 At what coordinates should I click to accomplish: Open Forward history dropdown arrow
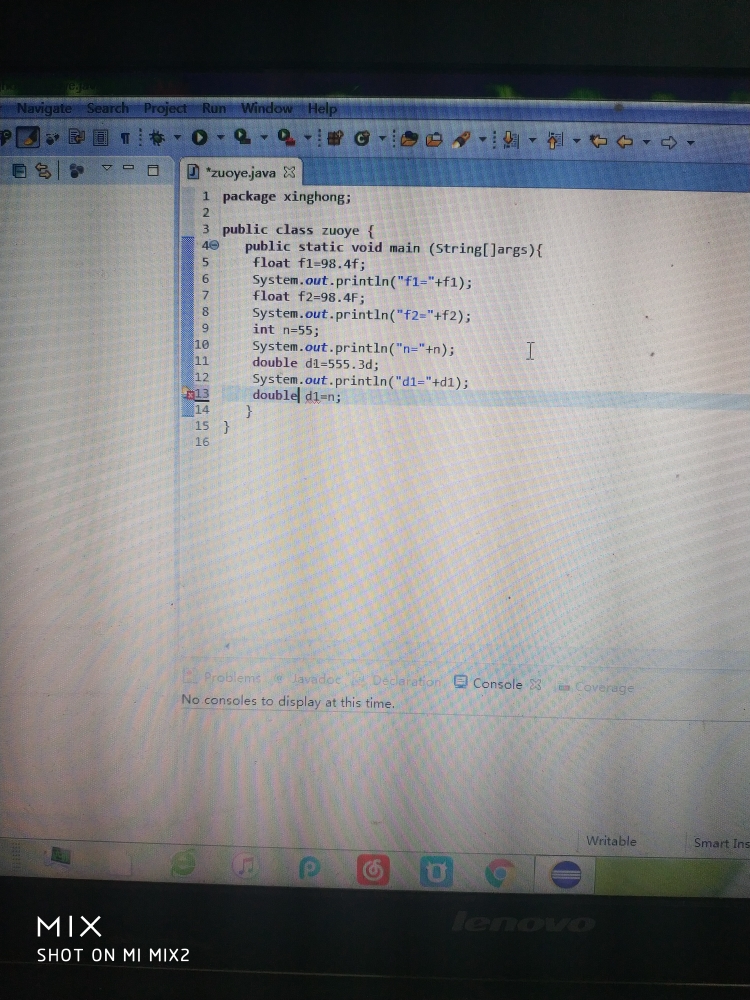click(690, 143)
